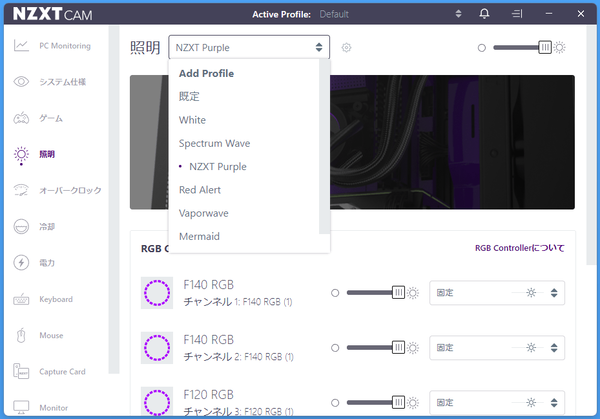Go to システム仕様 section label
This screenshot has width=600, height=419.
pyautogui.click(x=63, y=82)
